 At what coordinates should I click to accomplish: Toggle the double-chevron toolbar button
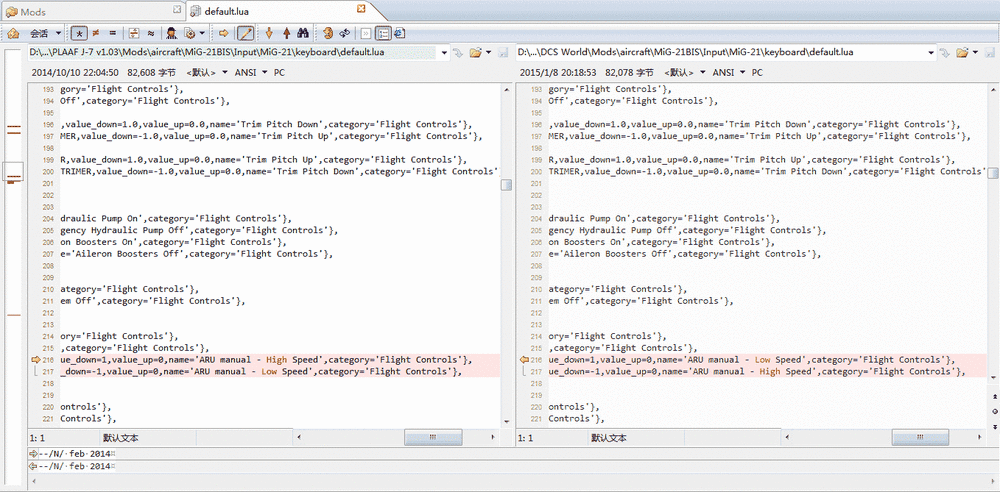coord(365,33)
